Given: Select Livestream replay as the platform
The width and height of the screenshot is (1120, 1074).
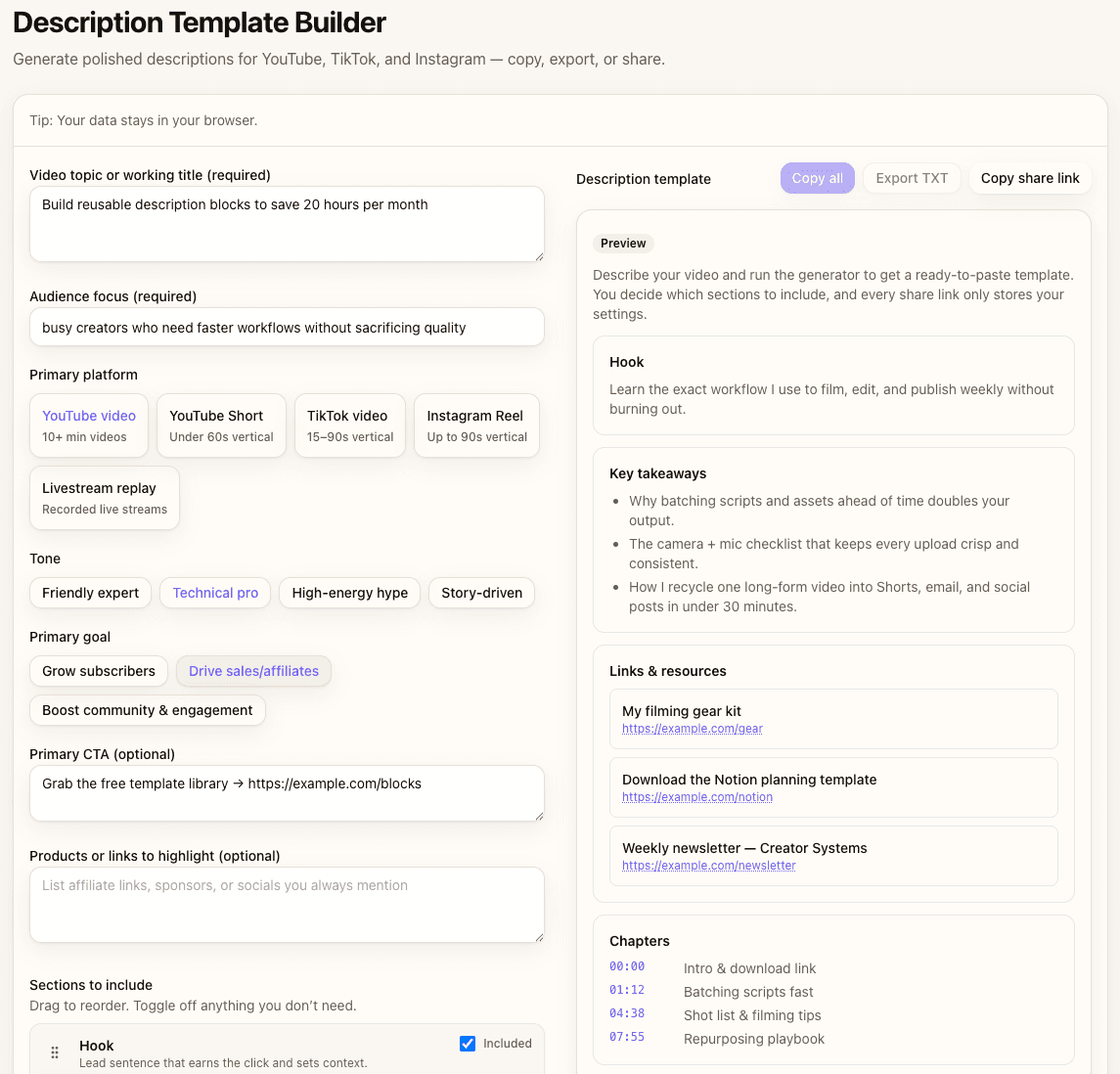Looking at the screenshot, I should [104, 497].
